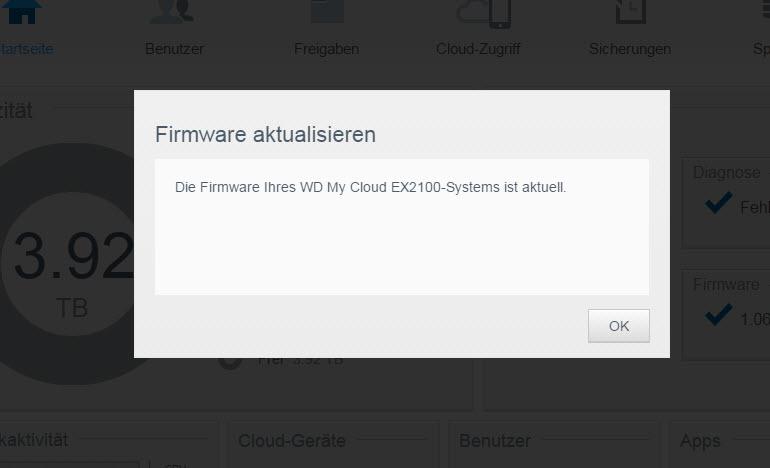Switch to Benutzer tab label
Image resolution: width=770 pixels, height=468 pixels.
pos(174,49)
